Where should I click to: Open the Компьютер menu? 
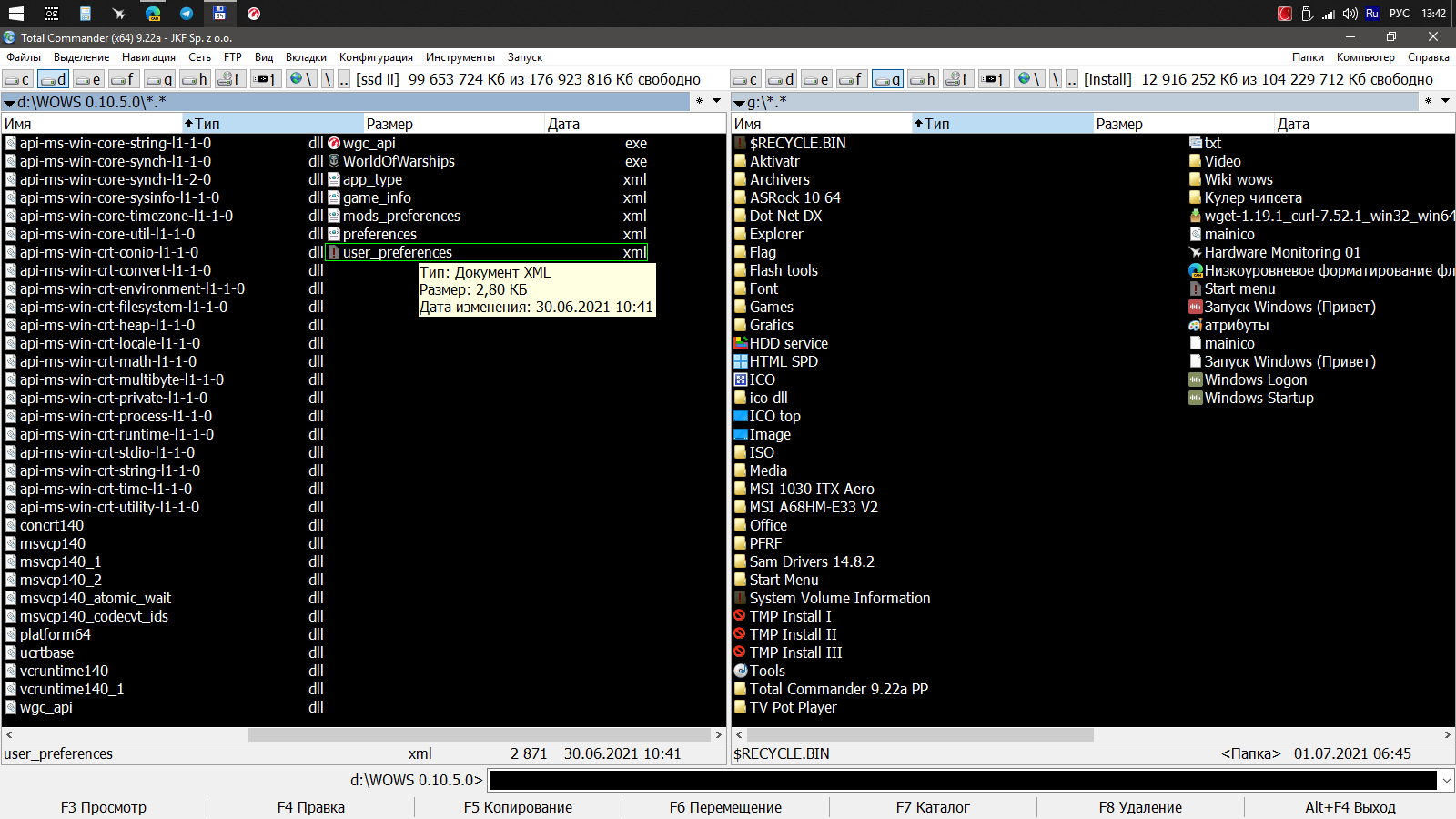(1365, 57)
